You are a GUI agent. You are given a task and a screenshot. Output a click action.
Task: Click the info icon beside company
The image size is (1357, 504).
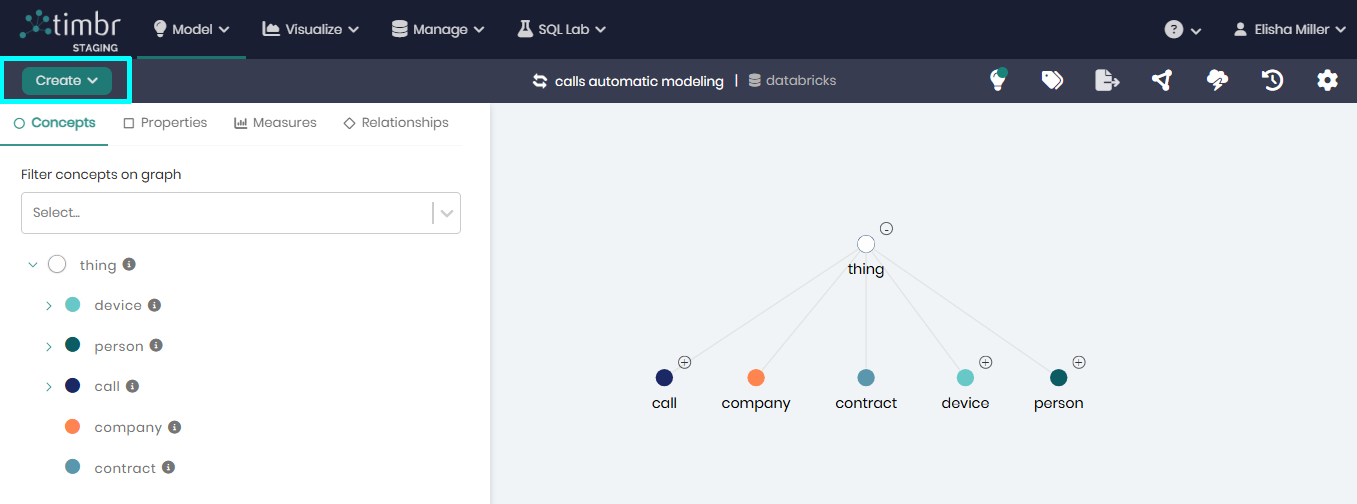click(x=175, y=427)
